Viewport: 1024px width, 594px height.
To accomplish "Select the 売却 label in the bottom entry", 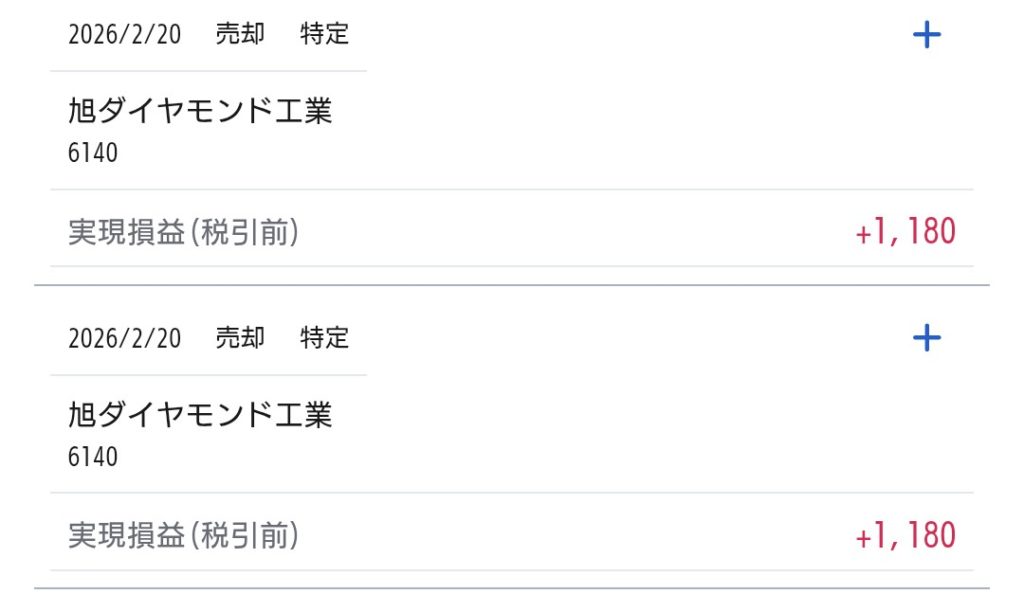I will pyautogui.click(x=240, y=338).
